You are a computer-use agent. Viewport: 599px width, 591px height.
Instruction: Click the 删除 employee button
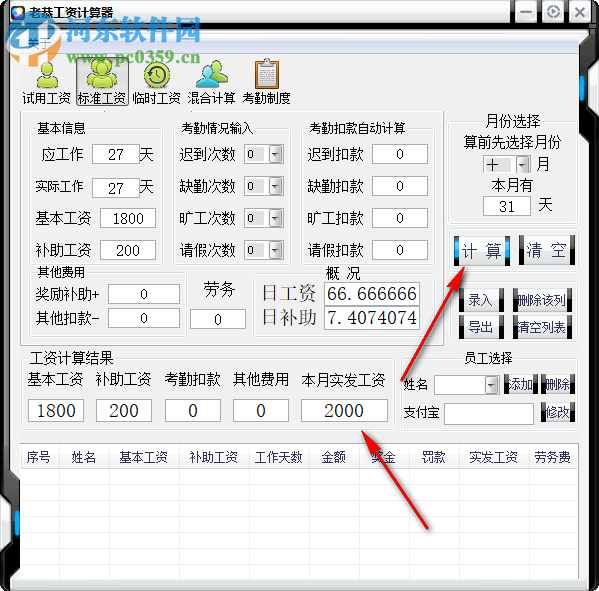(x=558, y=384)
